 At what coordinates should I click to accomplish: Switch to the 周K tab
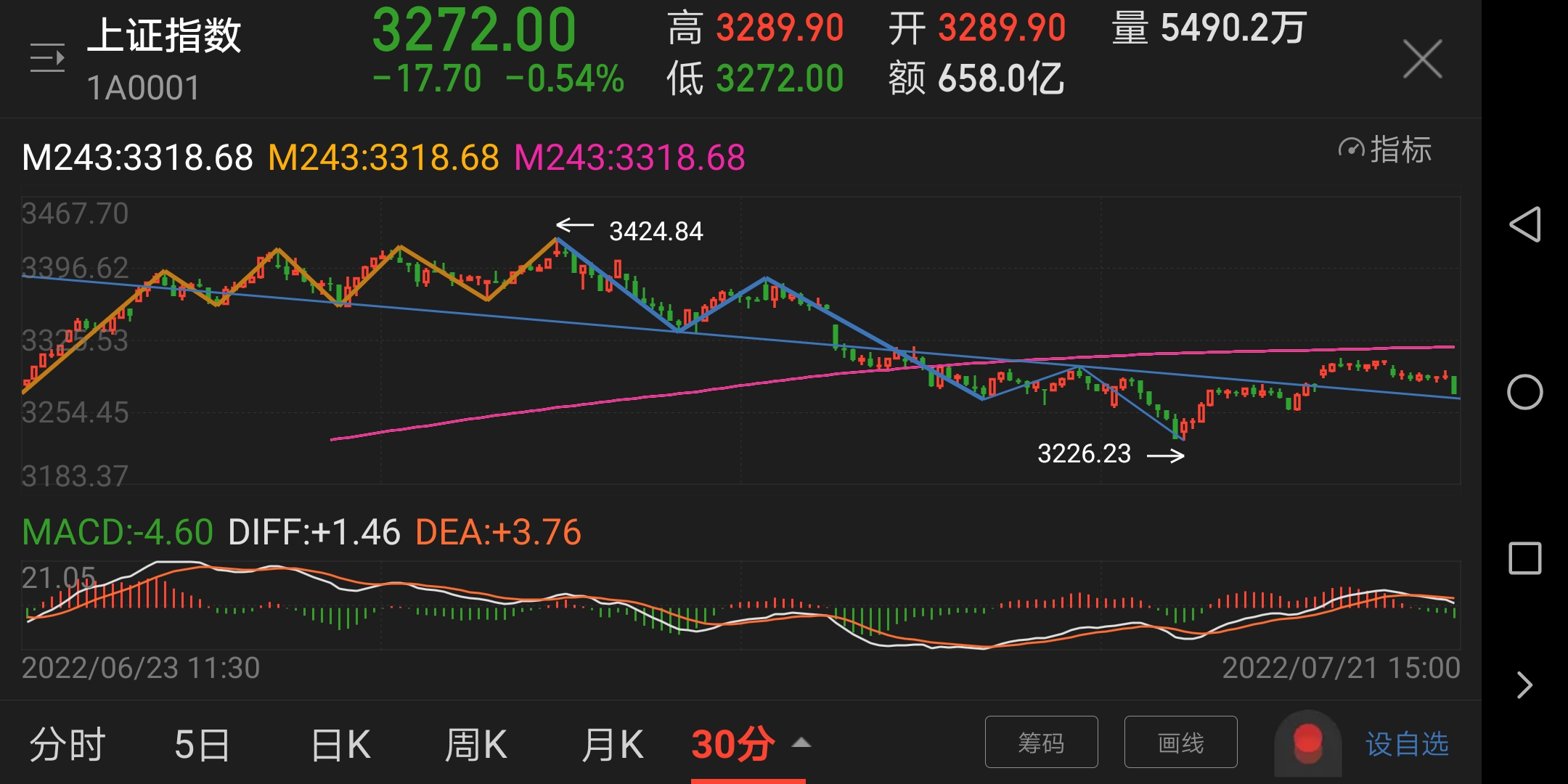(x=475, y=745)
